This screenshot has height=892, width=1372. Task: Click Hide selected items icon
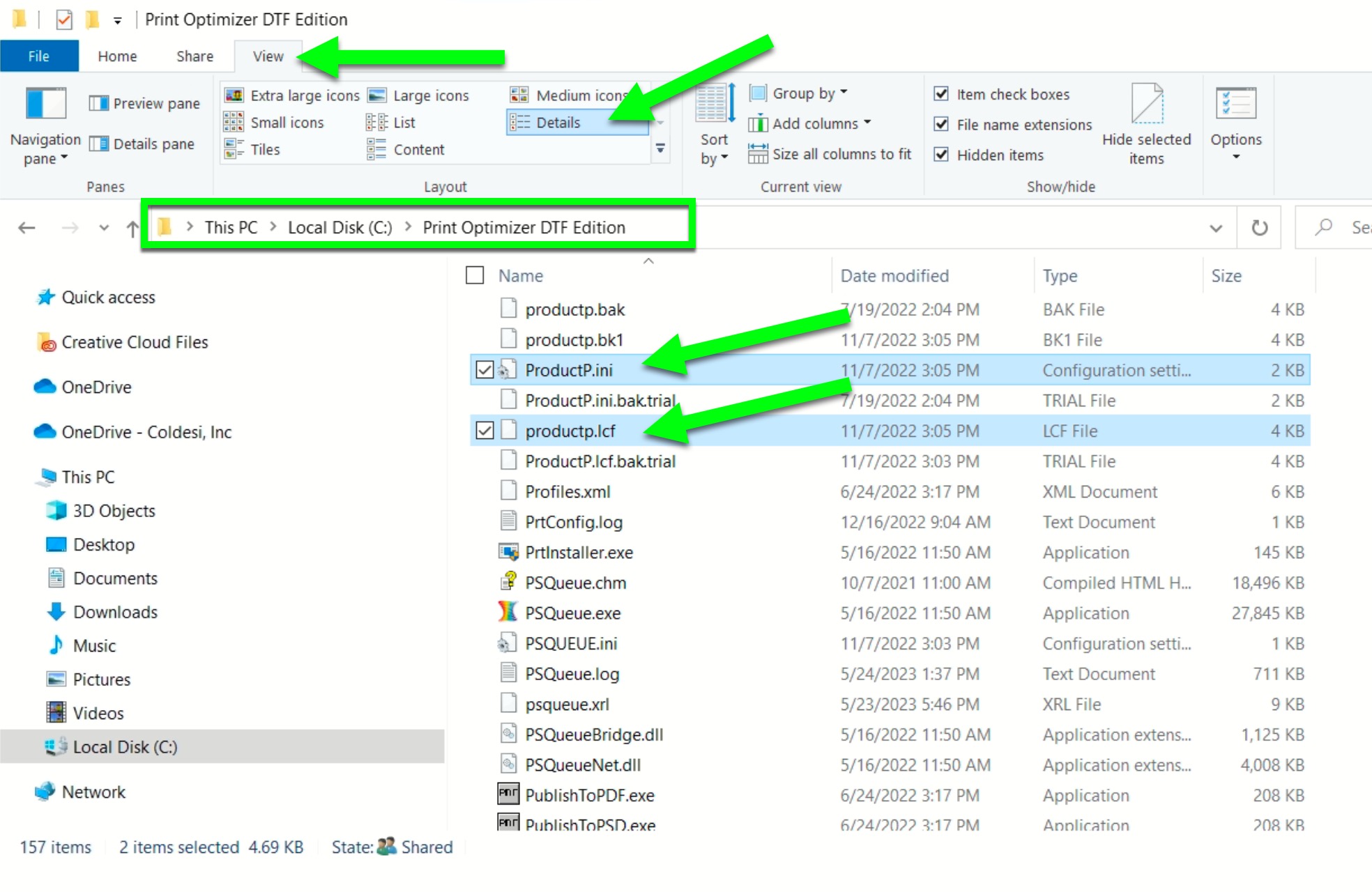[x=1146, y=105]
